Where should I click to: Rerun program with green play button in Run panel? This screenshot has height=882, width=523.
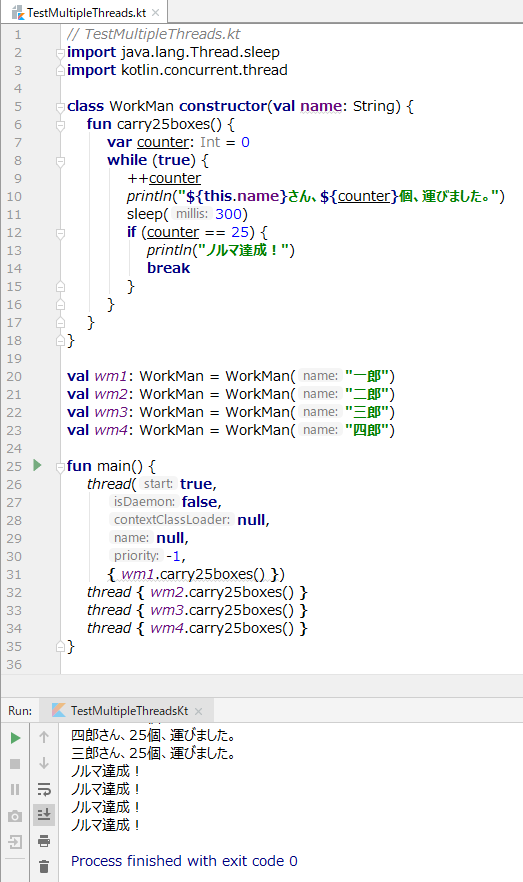point(15,737)
